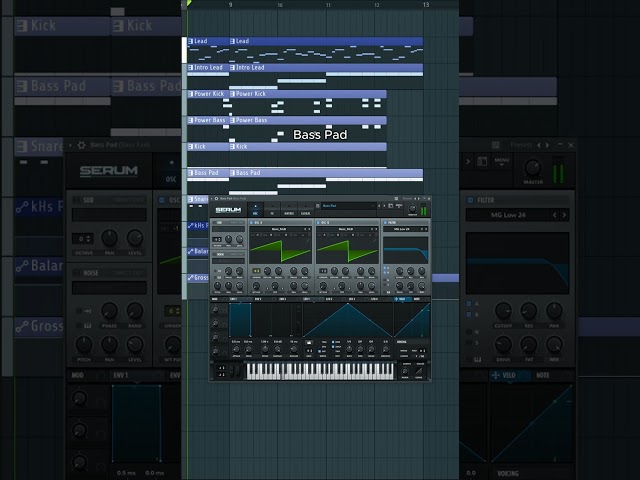640x480 pixels.
Task: Switch to the OSC tab in Serum
Action: [x=256, y=210]
